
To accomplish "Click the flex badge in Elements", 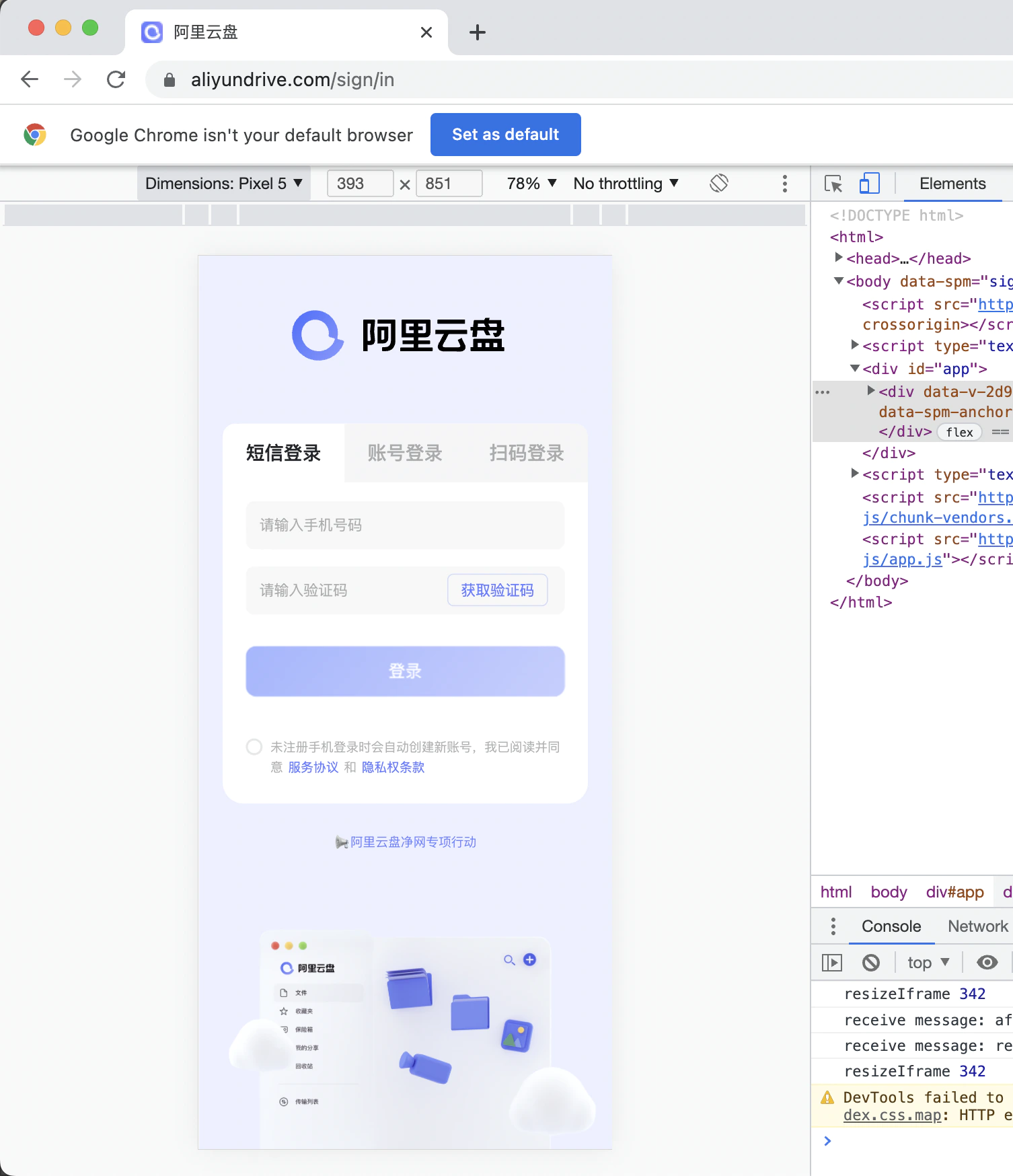I will [959, 432].
